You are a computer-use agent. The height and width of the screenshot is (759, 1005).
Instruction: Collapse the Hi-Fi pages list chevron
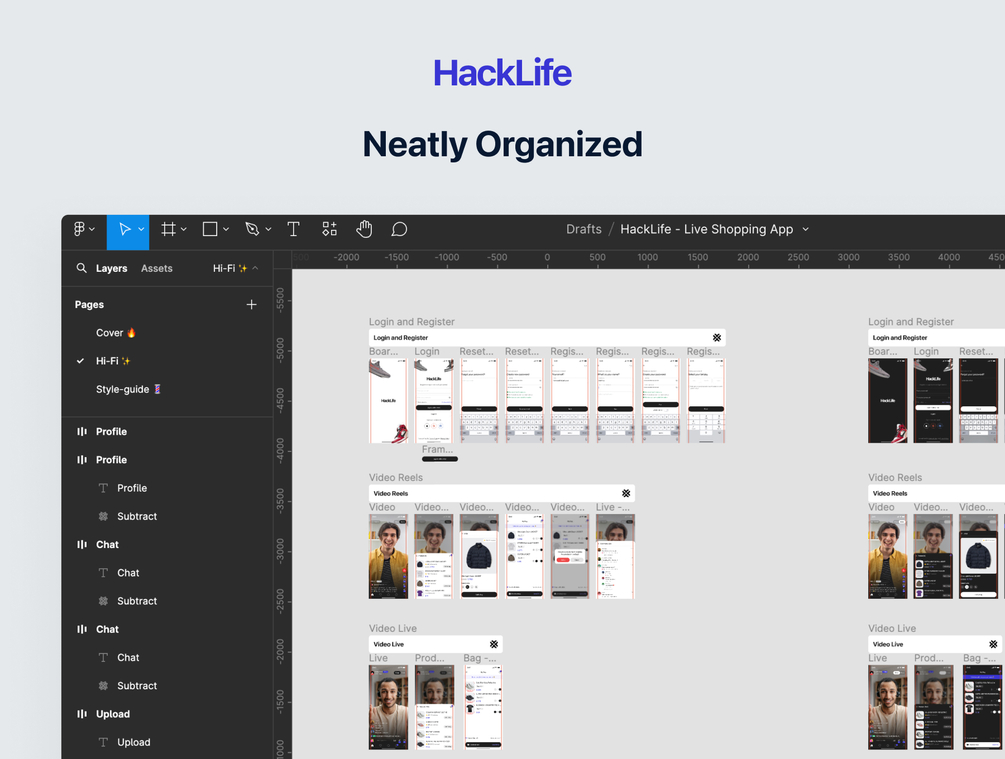point(255,268)
